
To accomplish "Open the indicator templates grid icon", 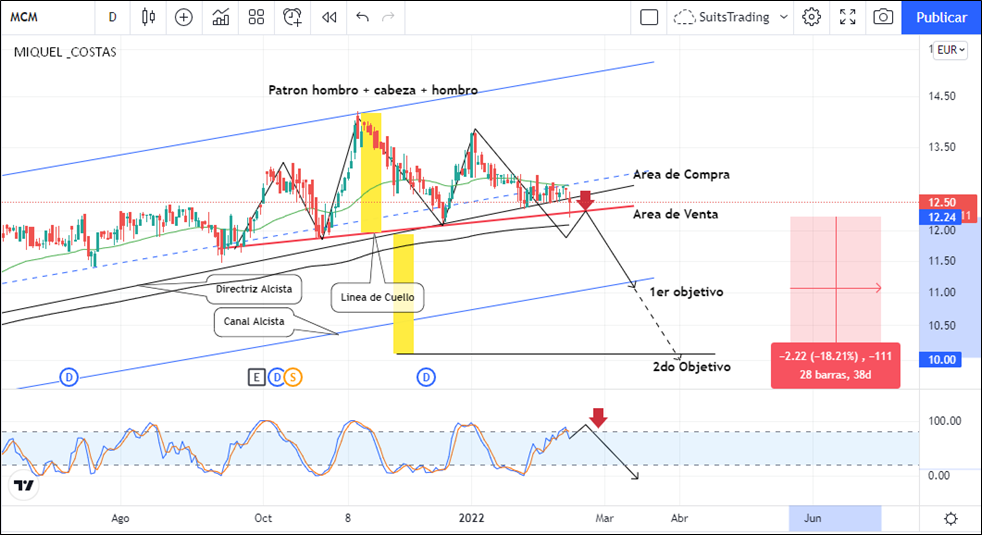I will pos(257,17).
